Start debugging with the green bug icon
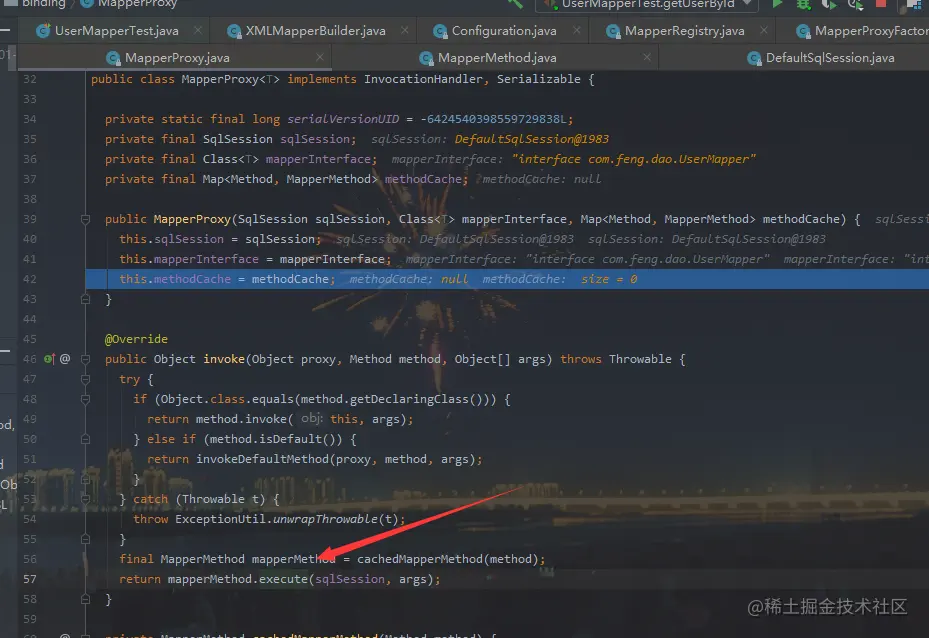The image size is (929, 638). 803,4
